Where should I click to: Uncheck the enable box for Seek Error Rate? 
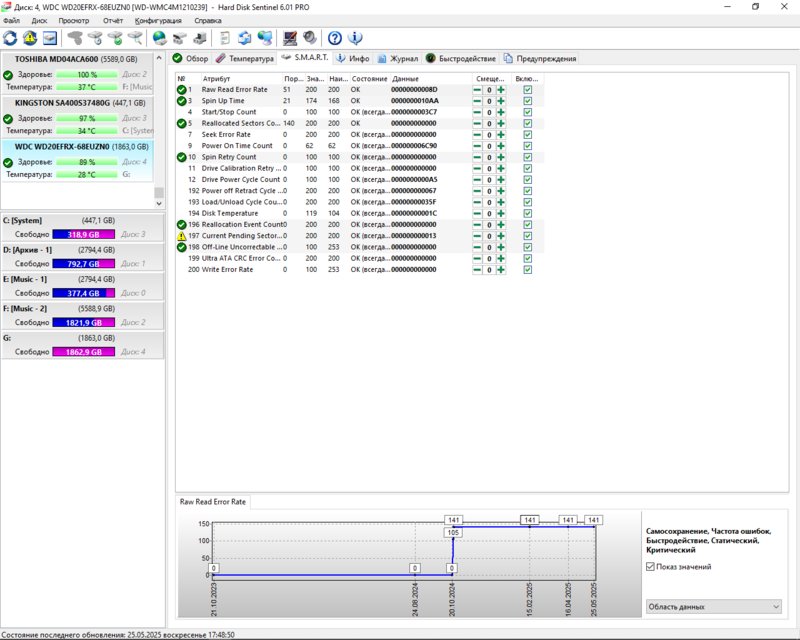coord(527,135)
